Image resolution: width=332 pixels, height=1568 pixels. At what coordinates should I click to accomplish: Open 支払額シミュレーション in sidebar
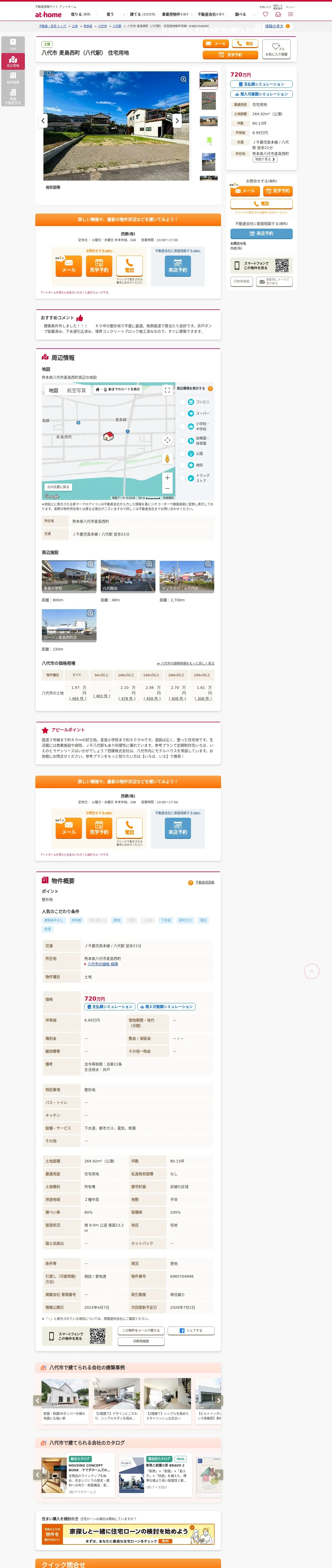point(261,84)
